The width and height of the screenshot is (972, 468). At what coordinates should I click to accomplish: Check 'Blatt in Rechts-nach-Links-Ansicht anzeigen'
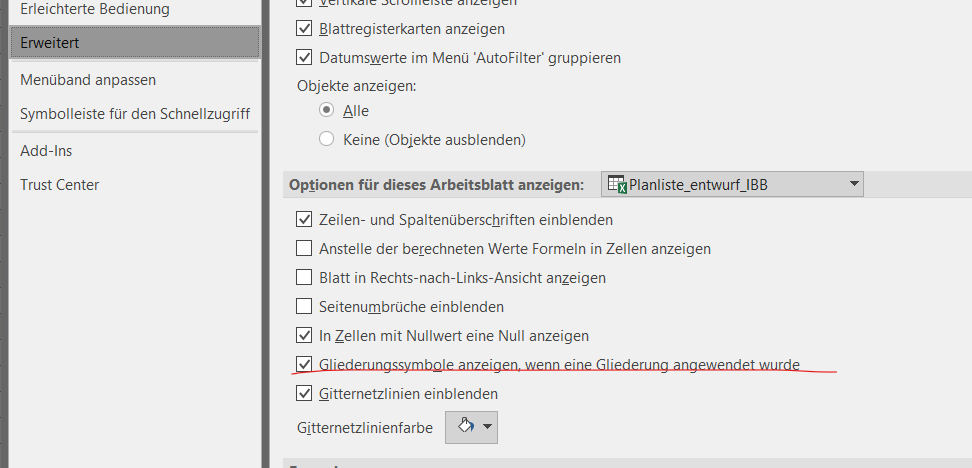305,277
